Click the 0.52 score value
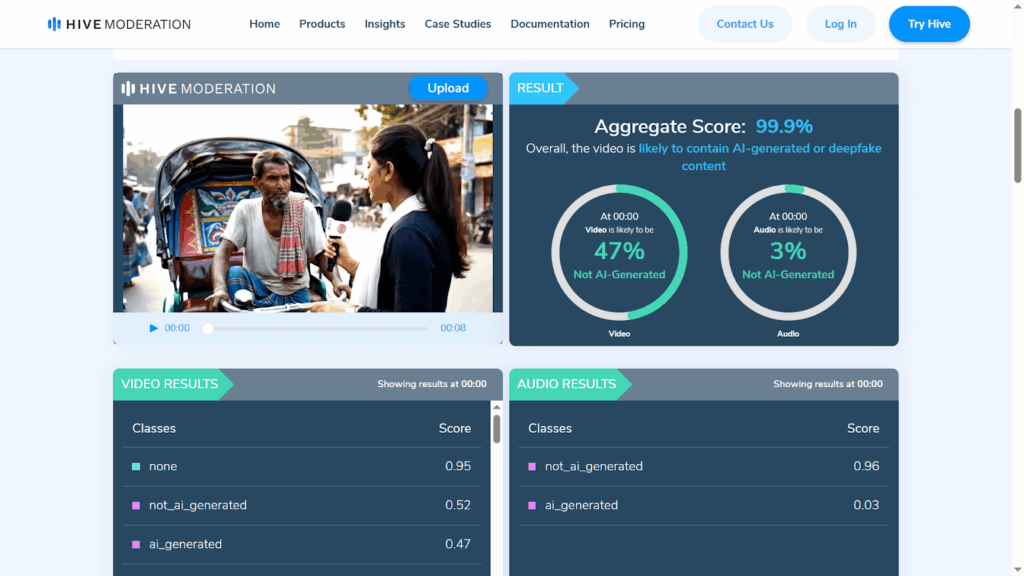 coord(458,505)
